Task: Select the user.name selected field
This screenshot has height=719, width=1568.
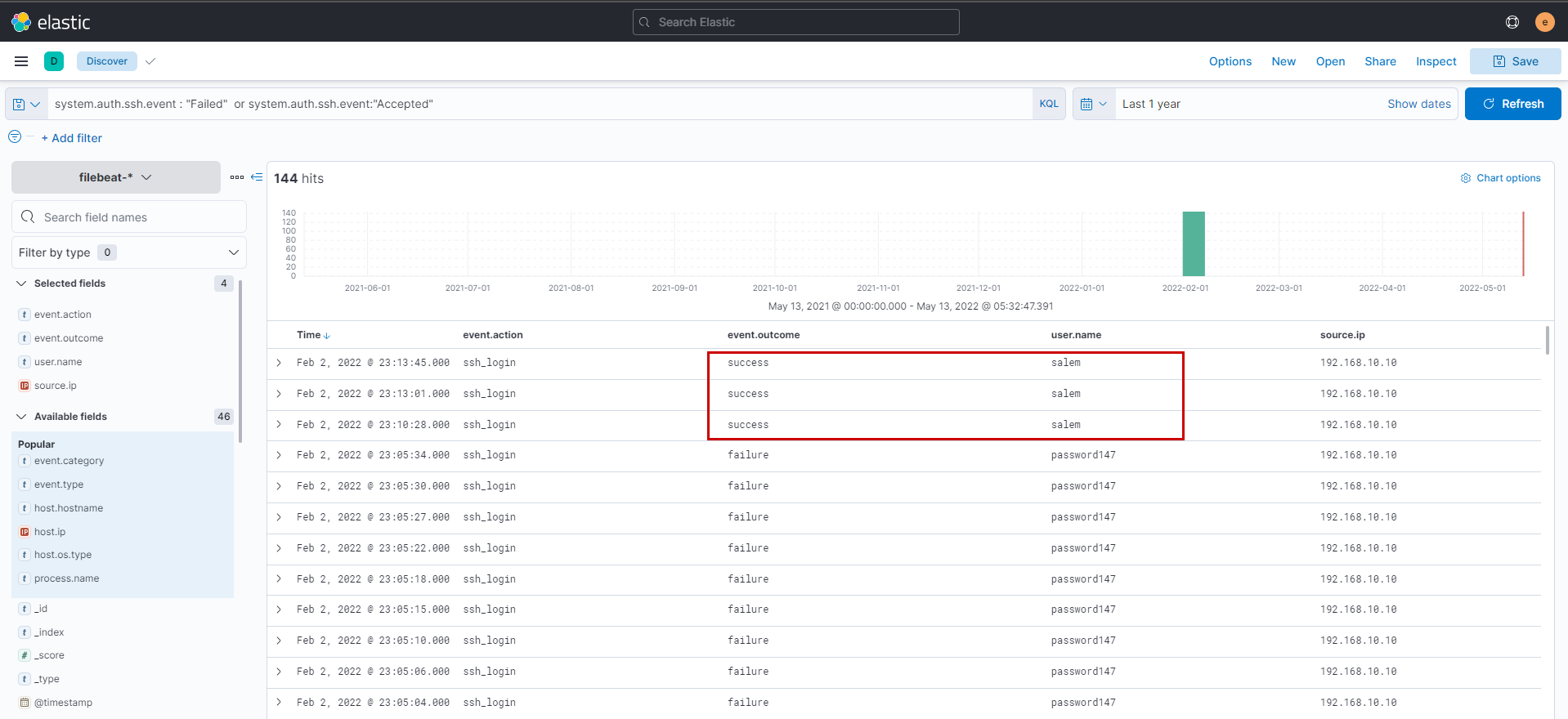Action: [x=58, y=362]
